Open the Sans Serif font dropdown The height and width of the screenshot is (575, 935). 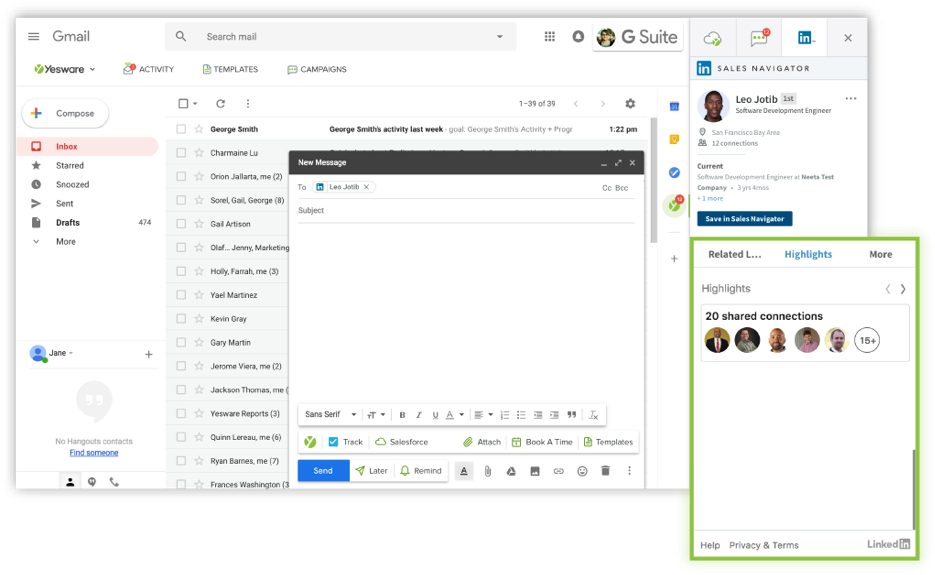[330, 415]
